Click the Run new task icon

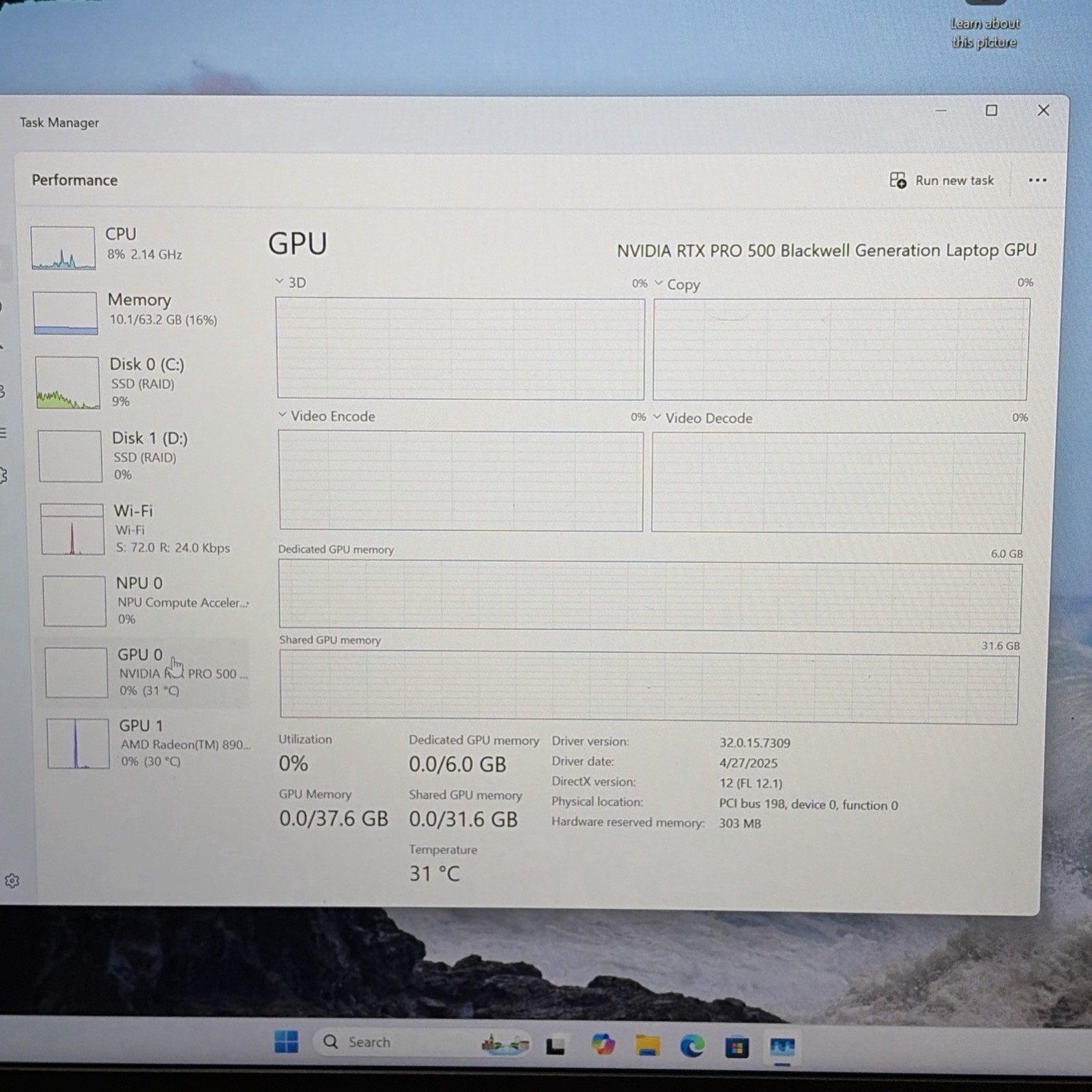897,180
